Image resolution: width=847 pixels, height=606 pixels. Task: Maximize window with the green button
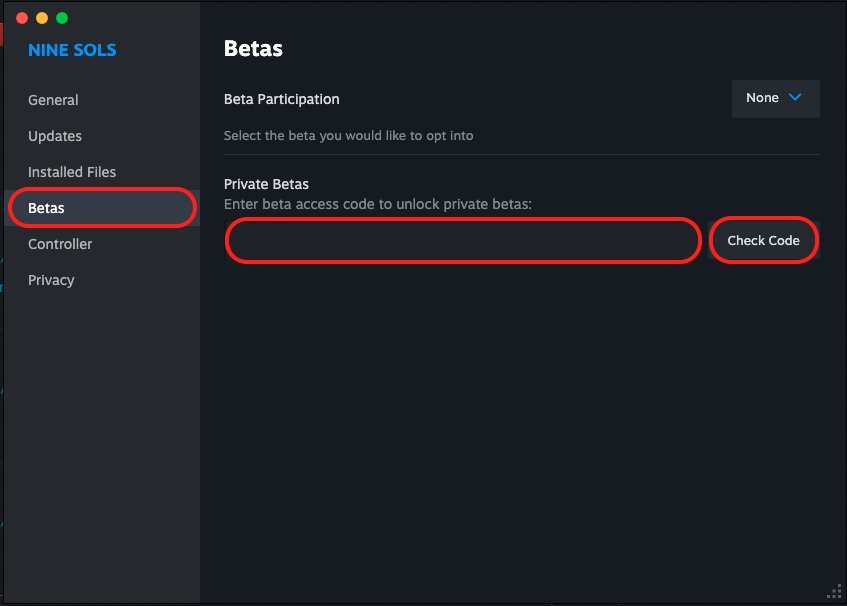click(x=62, y=18)
